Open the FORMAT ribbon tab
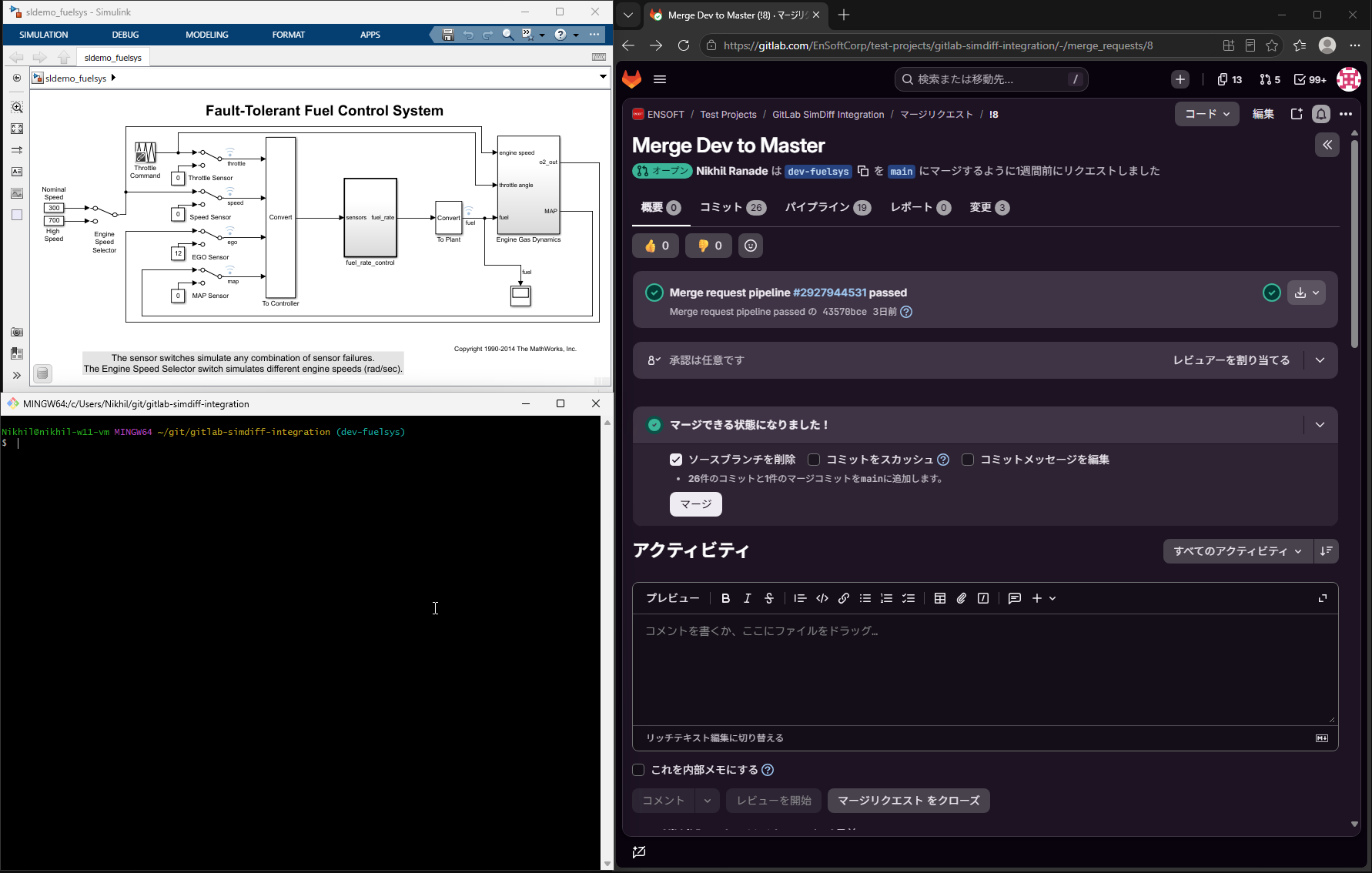The height and width of the screenshot is (873, 1372). (x=289, y=35)
